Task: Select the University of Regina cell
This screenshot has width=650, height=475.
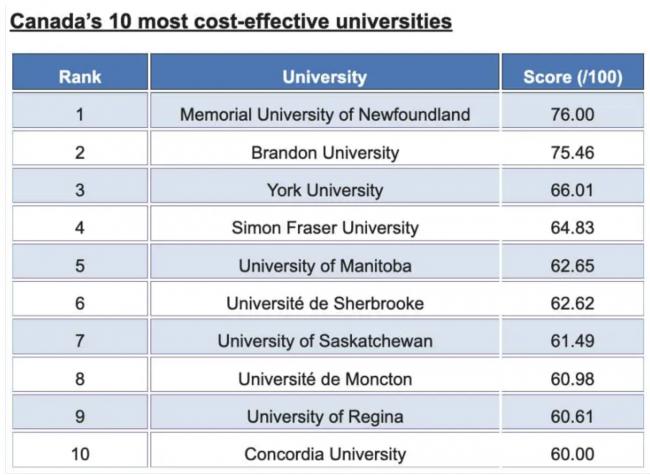Action: click(325, 416)
